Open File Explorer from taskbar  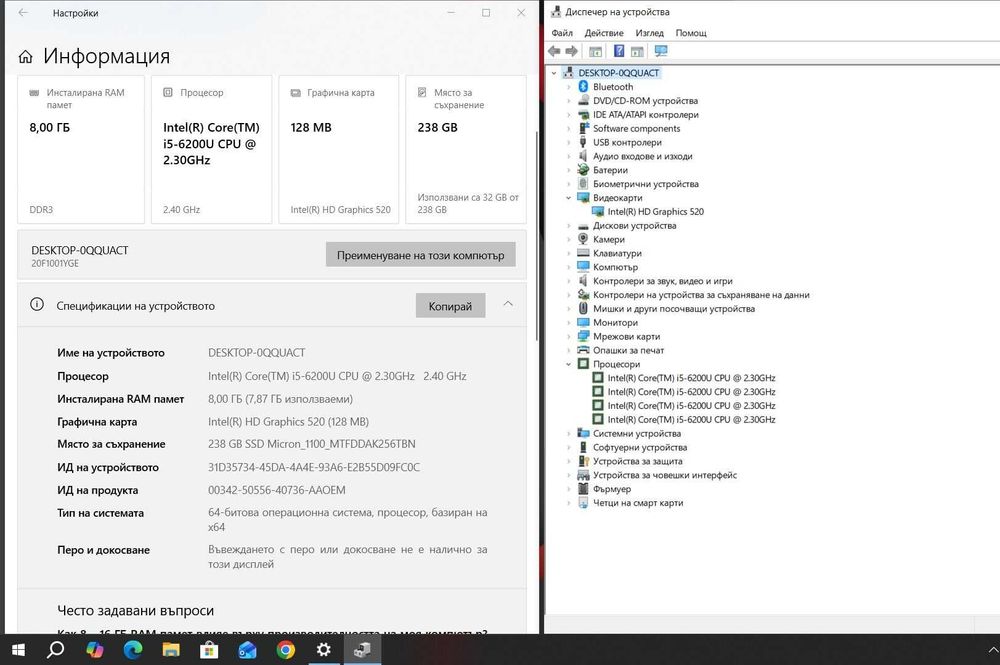click(171, 650)
